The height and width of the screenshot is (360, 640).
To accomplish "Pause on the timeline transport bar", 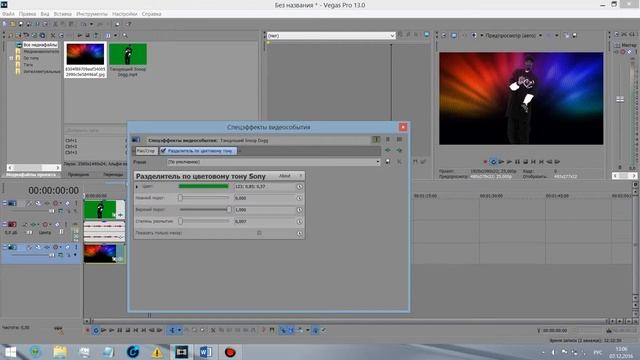I will pyautogui.click(x=120, y=330).
